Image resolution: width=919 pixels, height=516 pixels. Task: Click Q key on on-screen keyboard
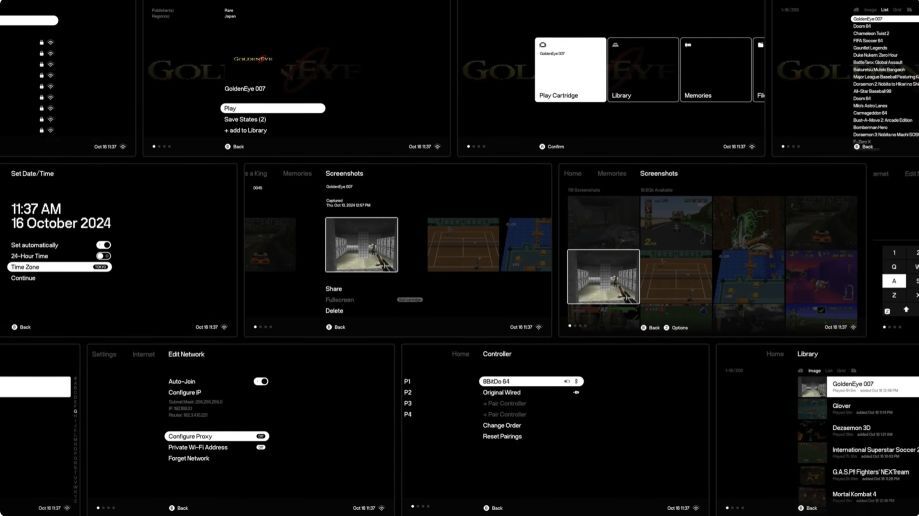click(x=894, y=267)
